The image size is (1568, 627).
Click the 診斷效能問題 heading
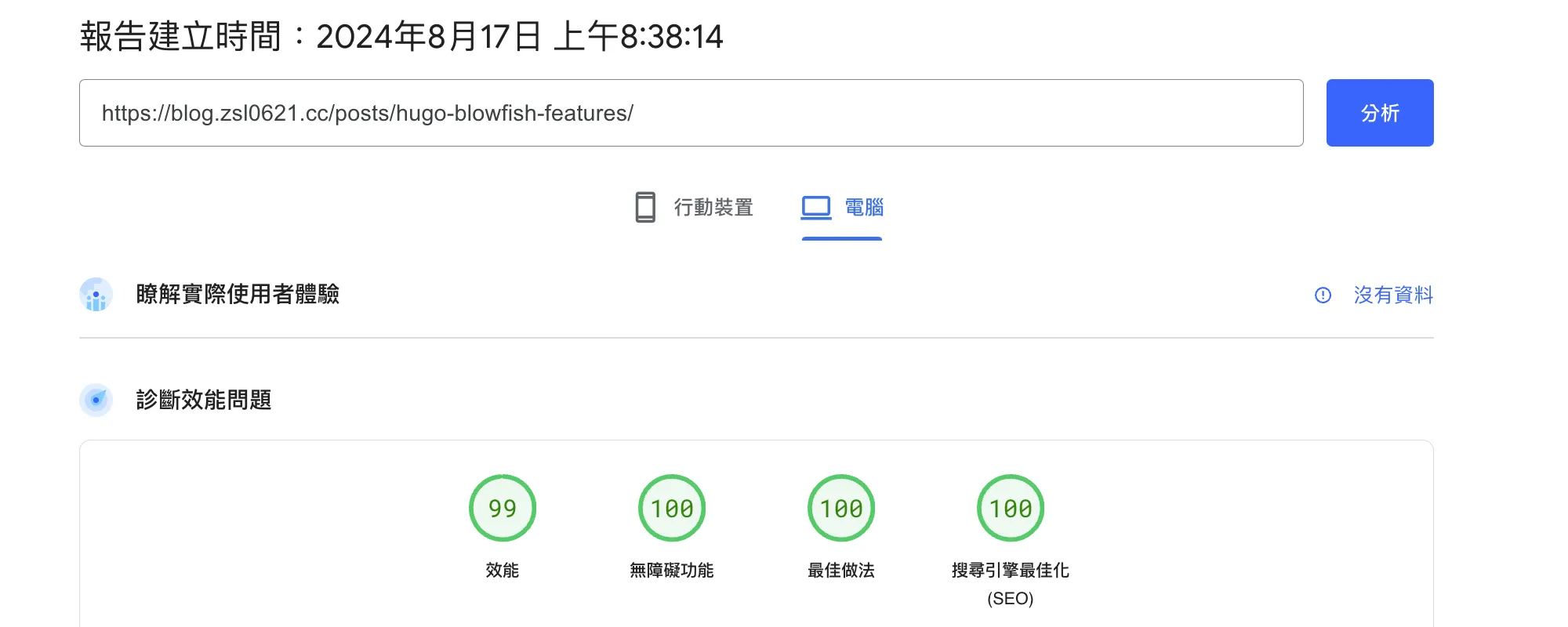point(204,400)
